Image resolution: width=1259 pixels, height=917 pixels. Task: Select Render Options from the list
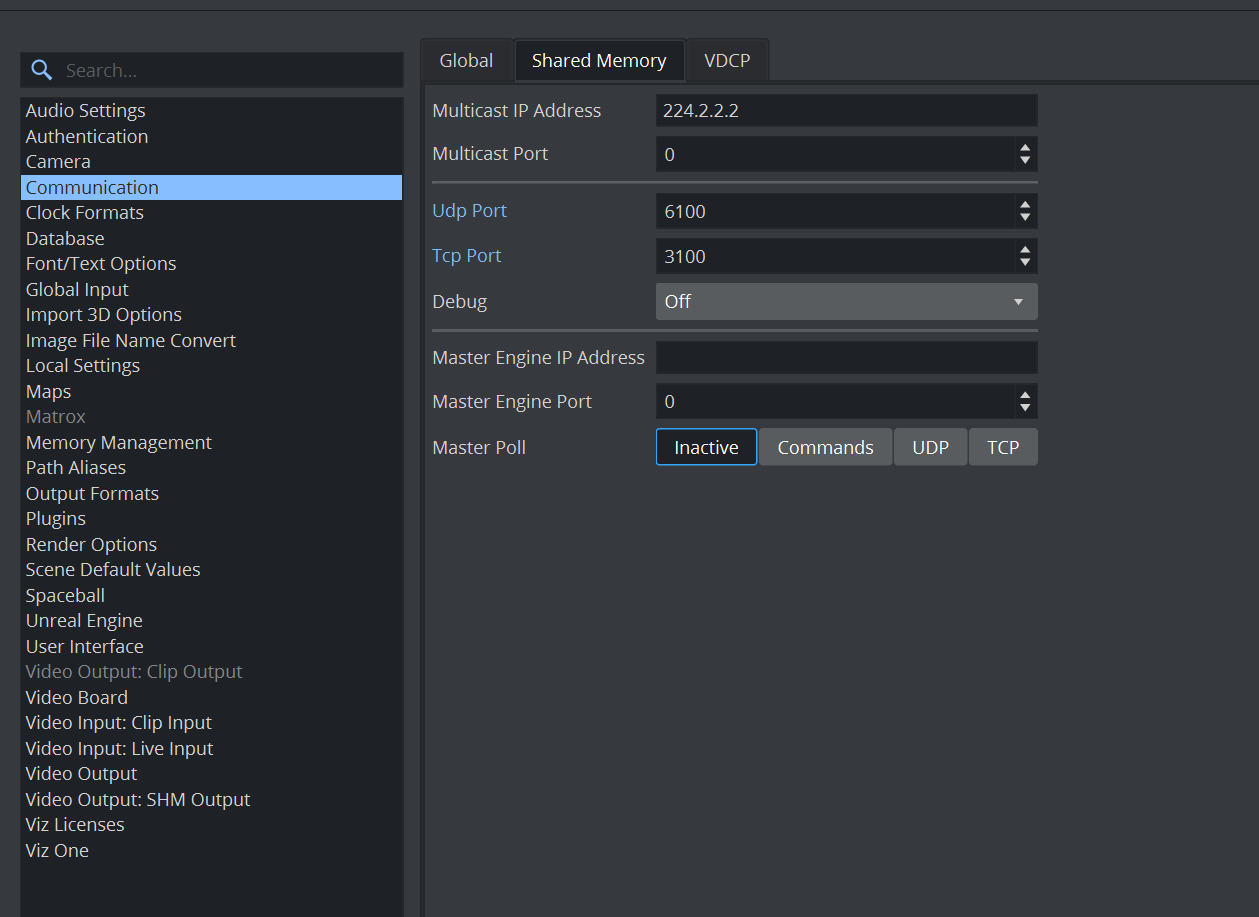(x=91, y=544)
